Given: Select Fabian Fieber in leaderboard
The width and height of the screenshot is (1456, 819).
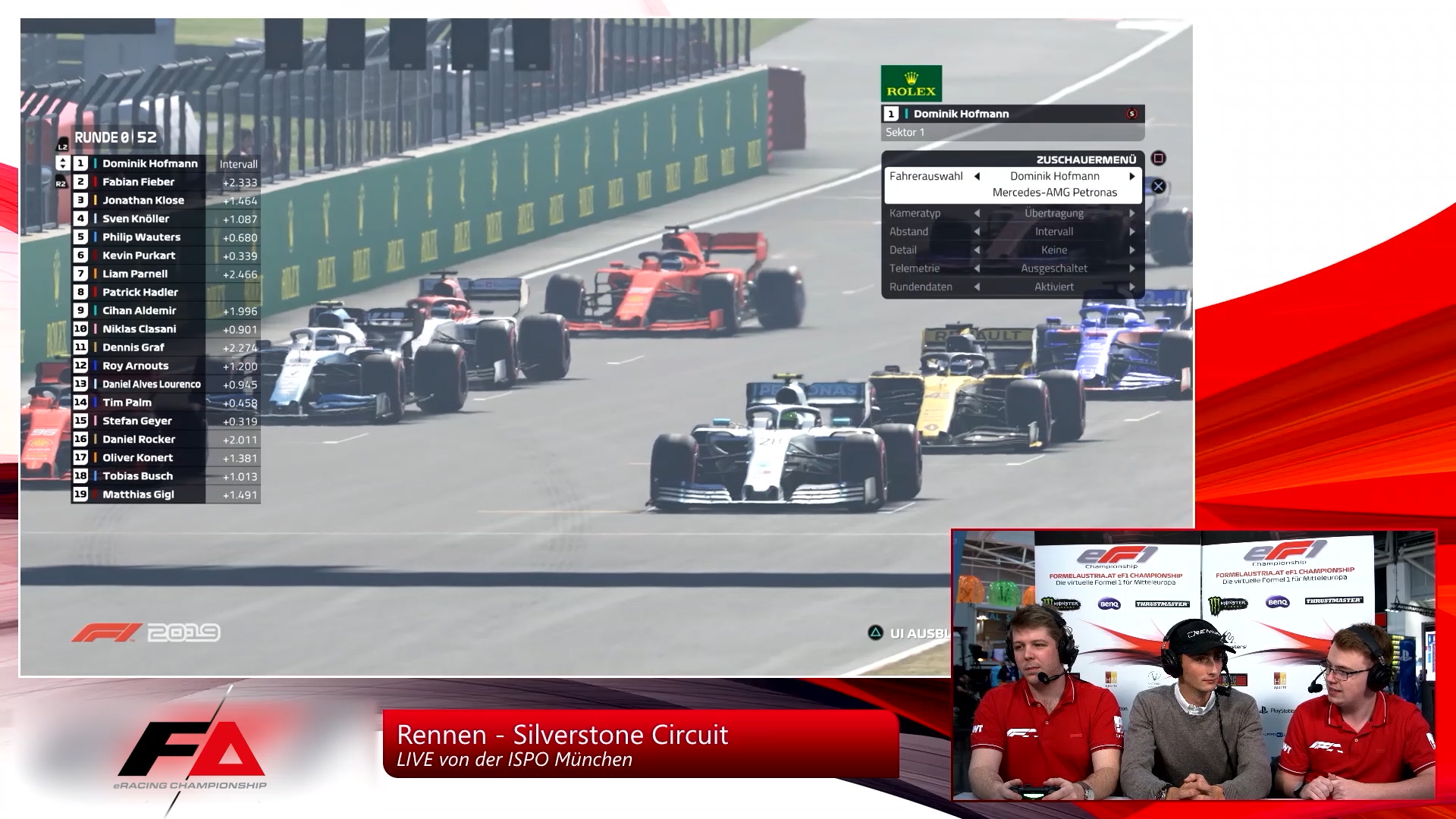Looking at the screenshot, I should pyautogui.click(x=166, y=182).
